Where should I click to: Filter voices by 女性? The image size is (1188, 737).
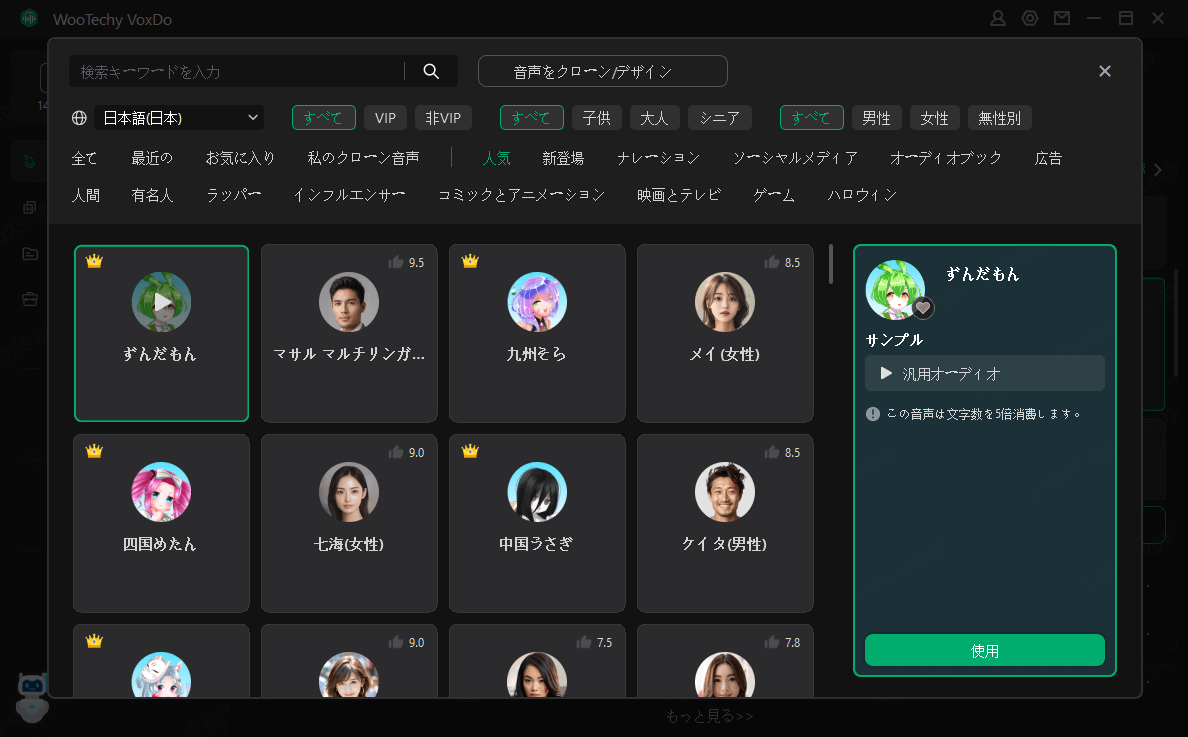tap(934, 118)
